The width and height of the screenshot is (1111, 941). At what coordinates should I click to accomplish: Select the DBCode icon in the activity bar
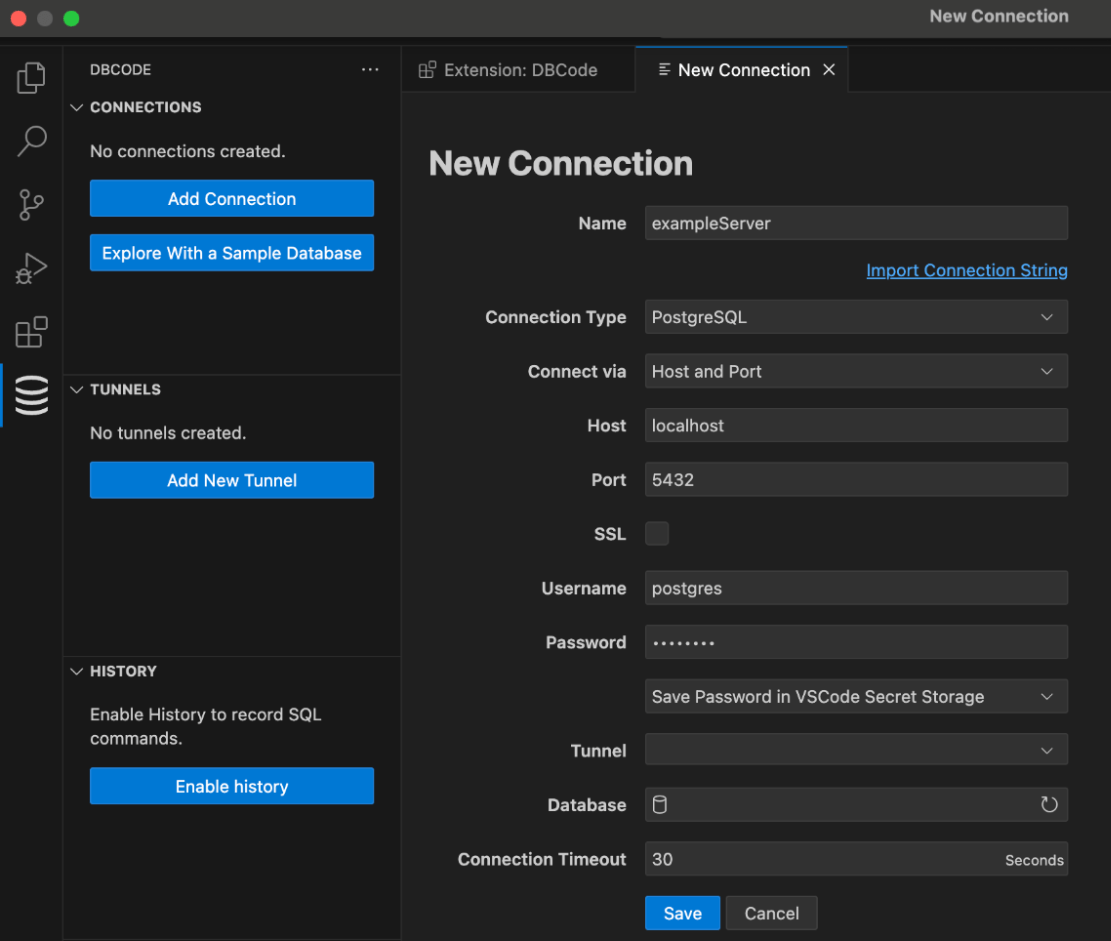click(31, 395)
